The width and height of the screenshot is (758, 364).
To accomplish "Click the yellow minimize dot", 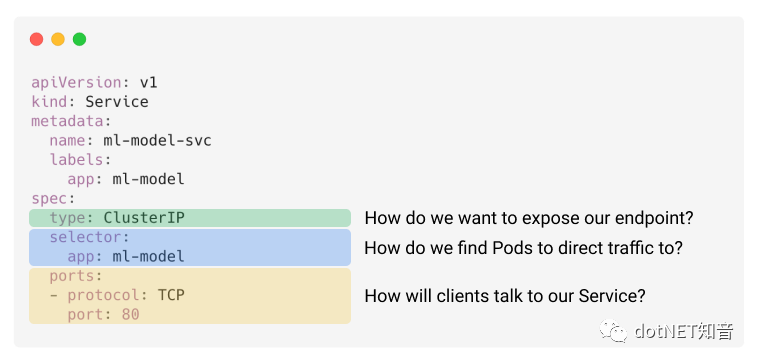I will (x=58, y=39).
